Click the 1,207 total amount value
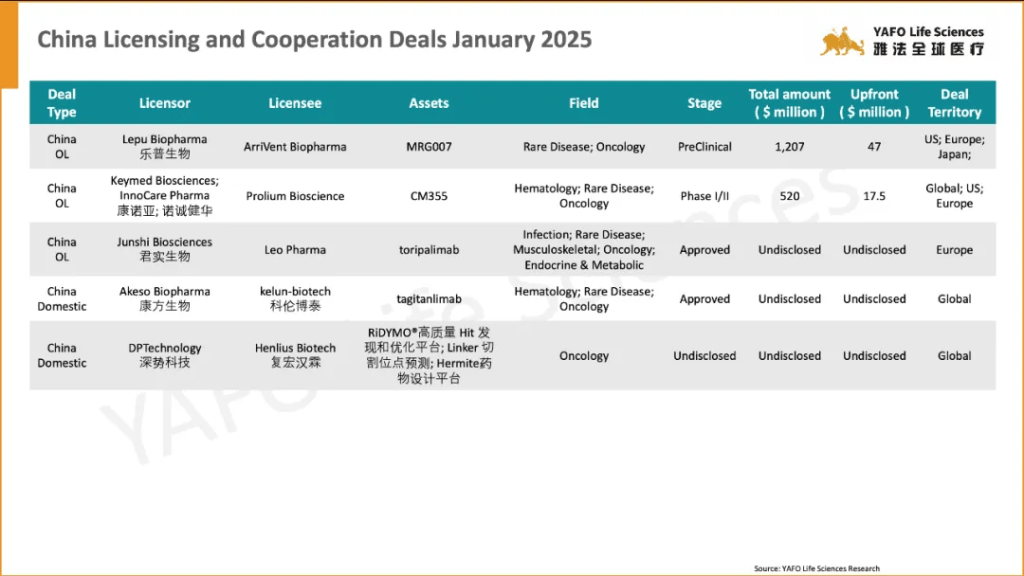The width and height of the screenshot is (1024, 576). (789, 147)
